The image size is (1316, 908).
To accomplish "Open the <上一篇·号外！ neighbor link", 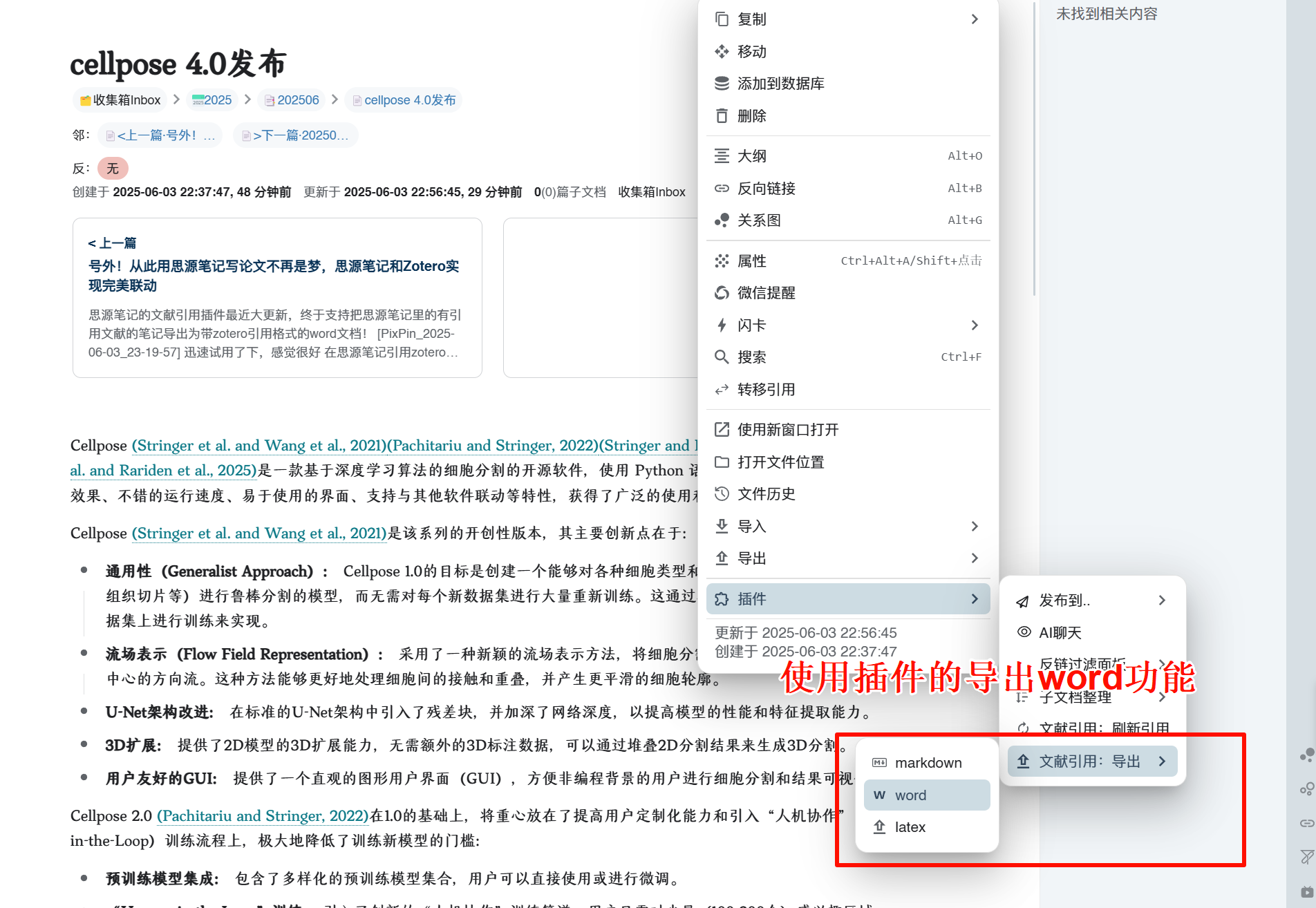I will tap(160, 135).
